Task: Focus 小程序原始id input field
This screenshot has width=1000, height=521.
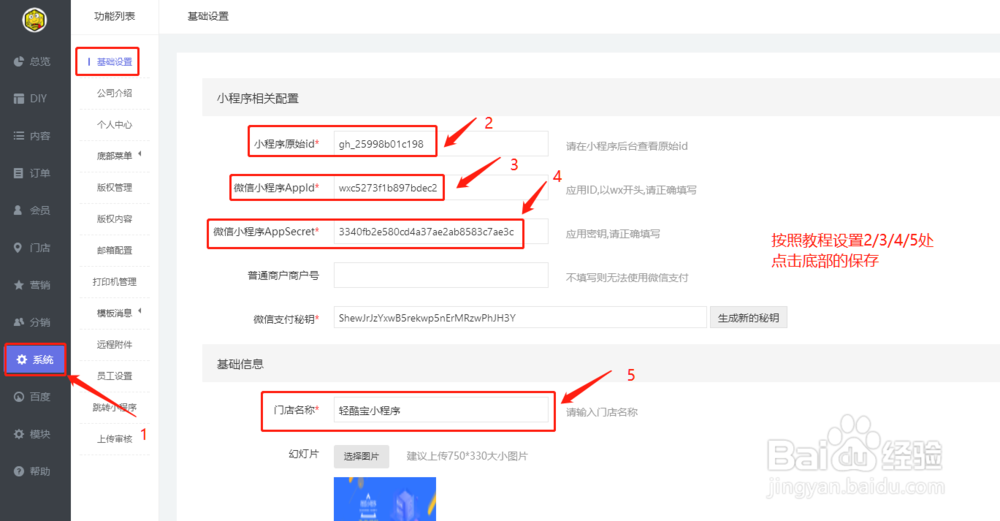Action: [441, 143]
